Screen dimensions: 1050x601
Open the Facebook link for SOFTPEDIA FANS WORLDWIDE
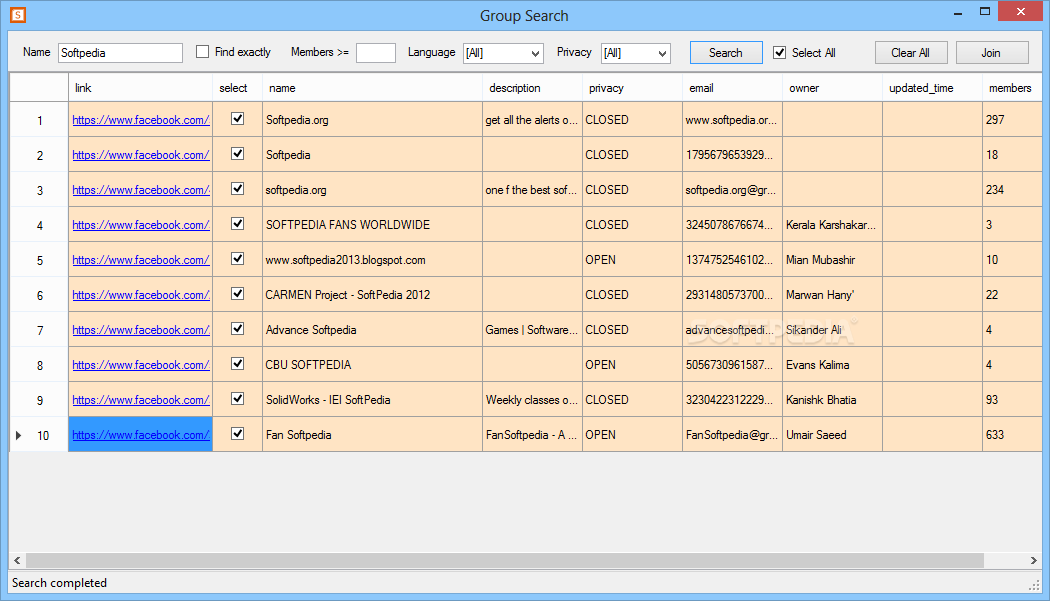click(141, 225)
